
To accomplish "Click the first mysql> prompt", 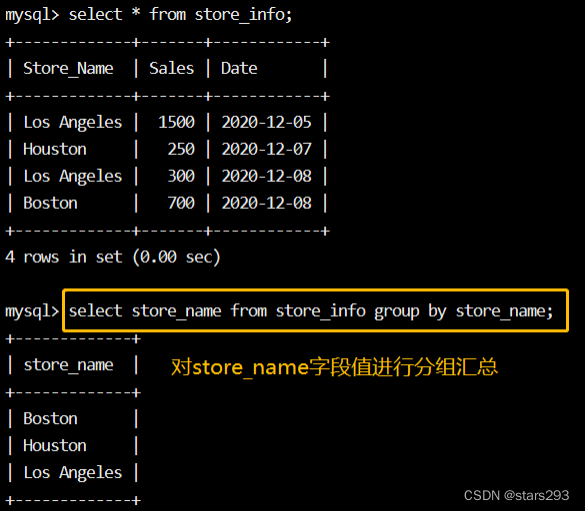I will 32,16.
